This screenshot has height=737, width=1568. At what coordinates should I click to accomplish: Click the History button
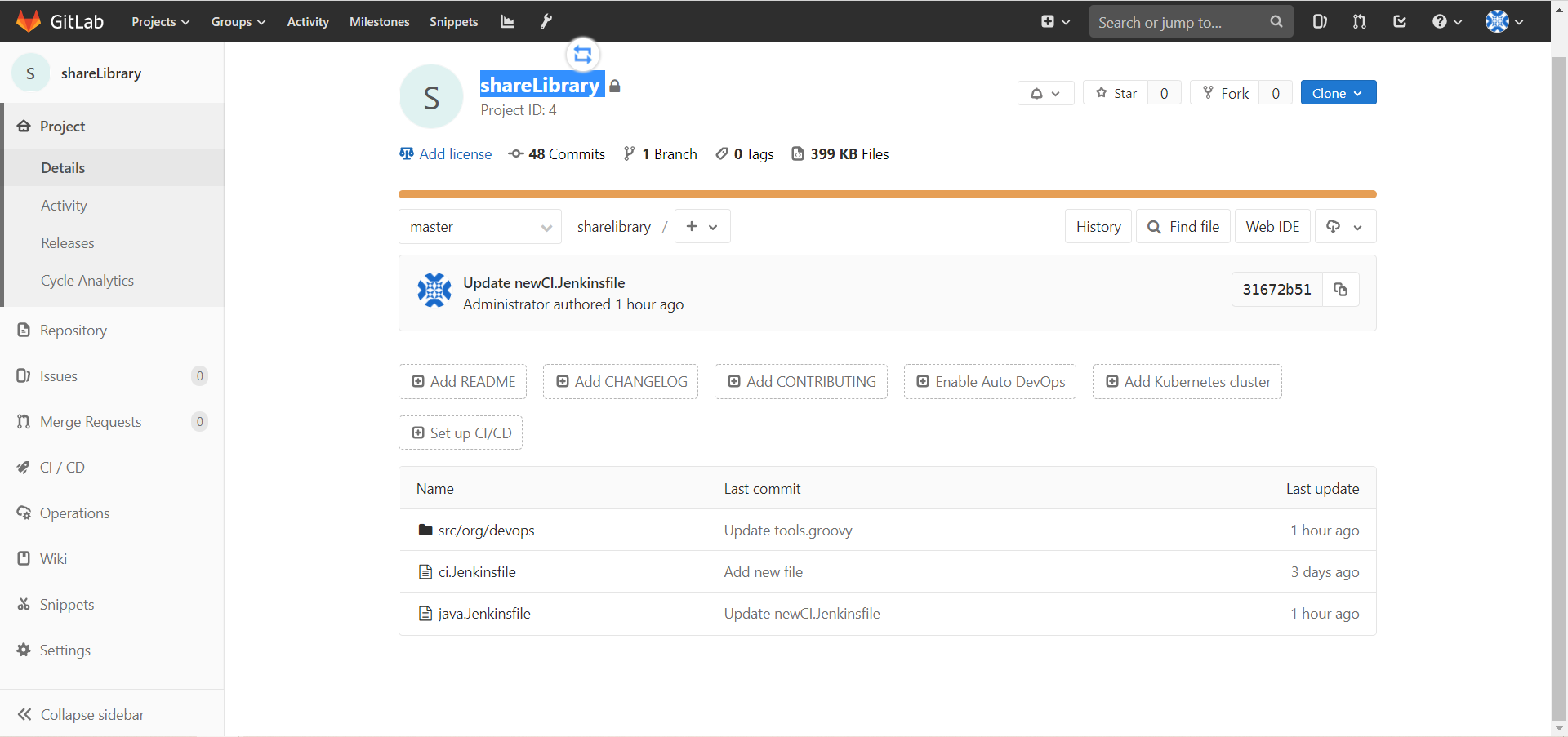1098,227
